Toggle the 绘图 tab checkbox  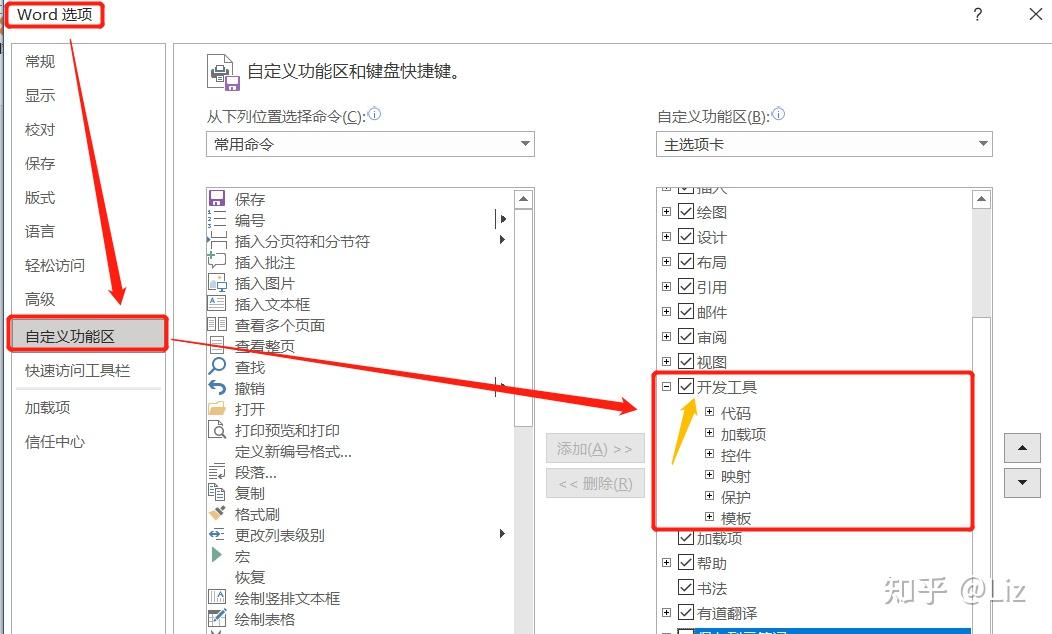coord(686,211)
